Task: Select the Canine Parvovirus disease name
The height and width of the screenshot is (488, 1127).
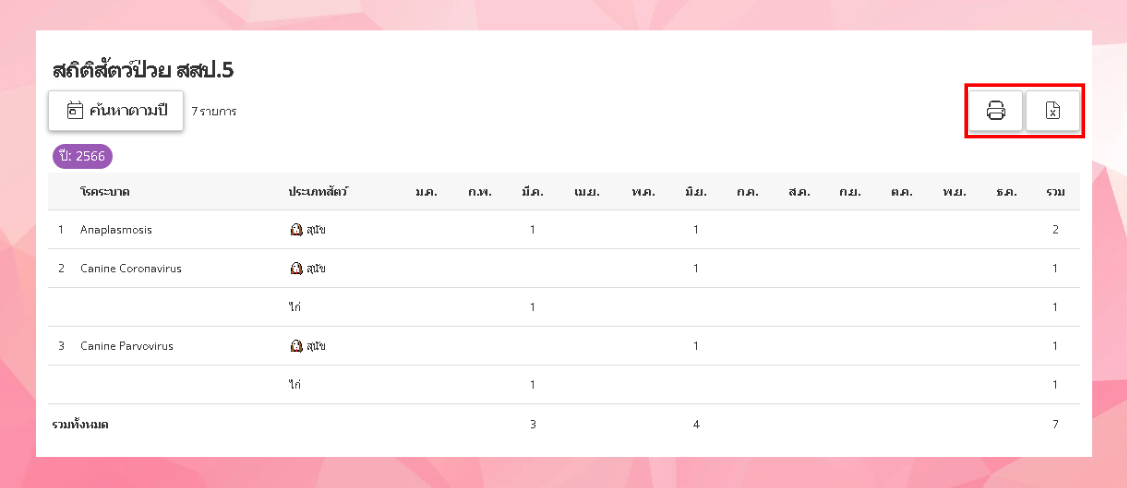Action: pyautogui.click(x=127, y=347)
